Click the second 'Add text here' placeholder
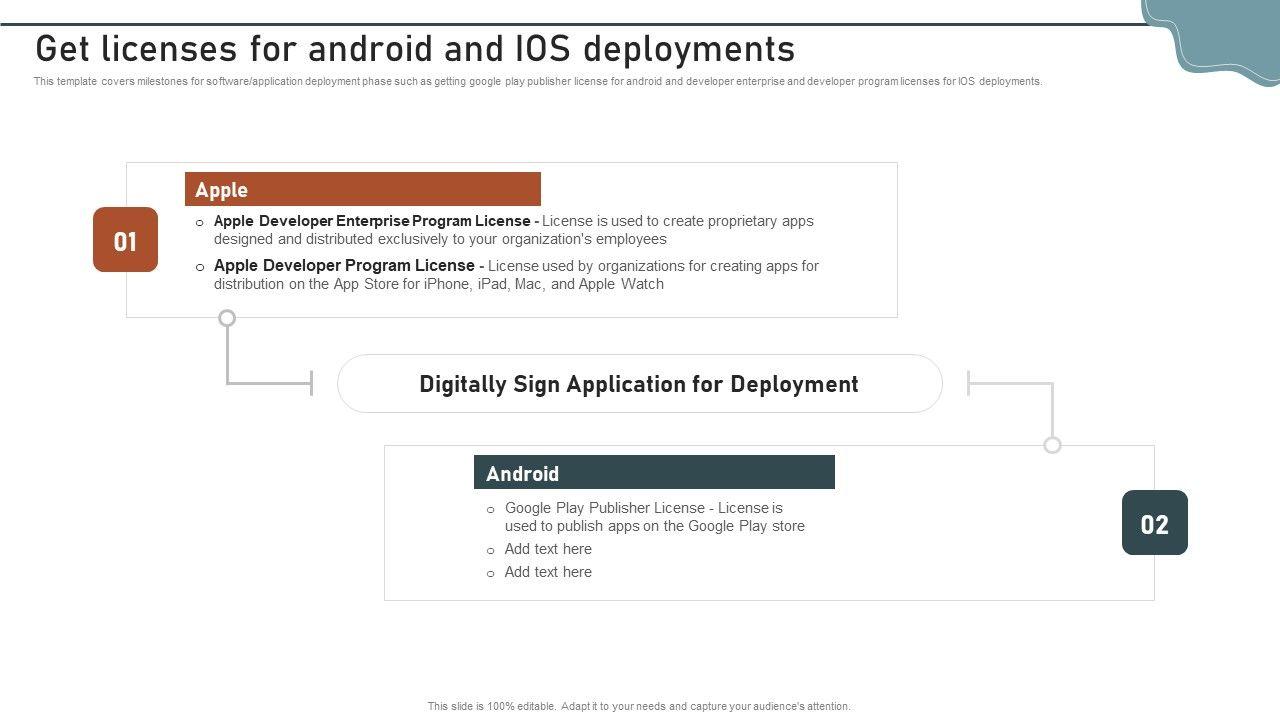Viewport: 1280px width, 720px height. point(548,572)
